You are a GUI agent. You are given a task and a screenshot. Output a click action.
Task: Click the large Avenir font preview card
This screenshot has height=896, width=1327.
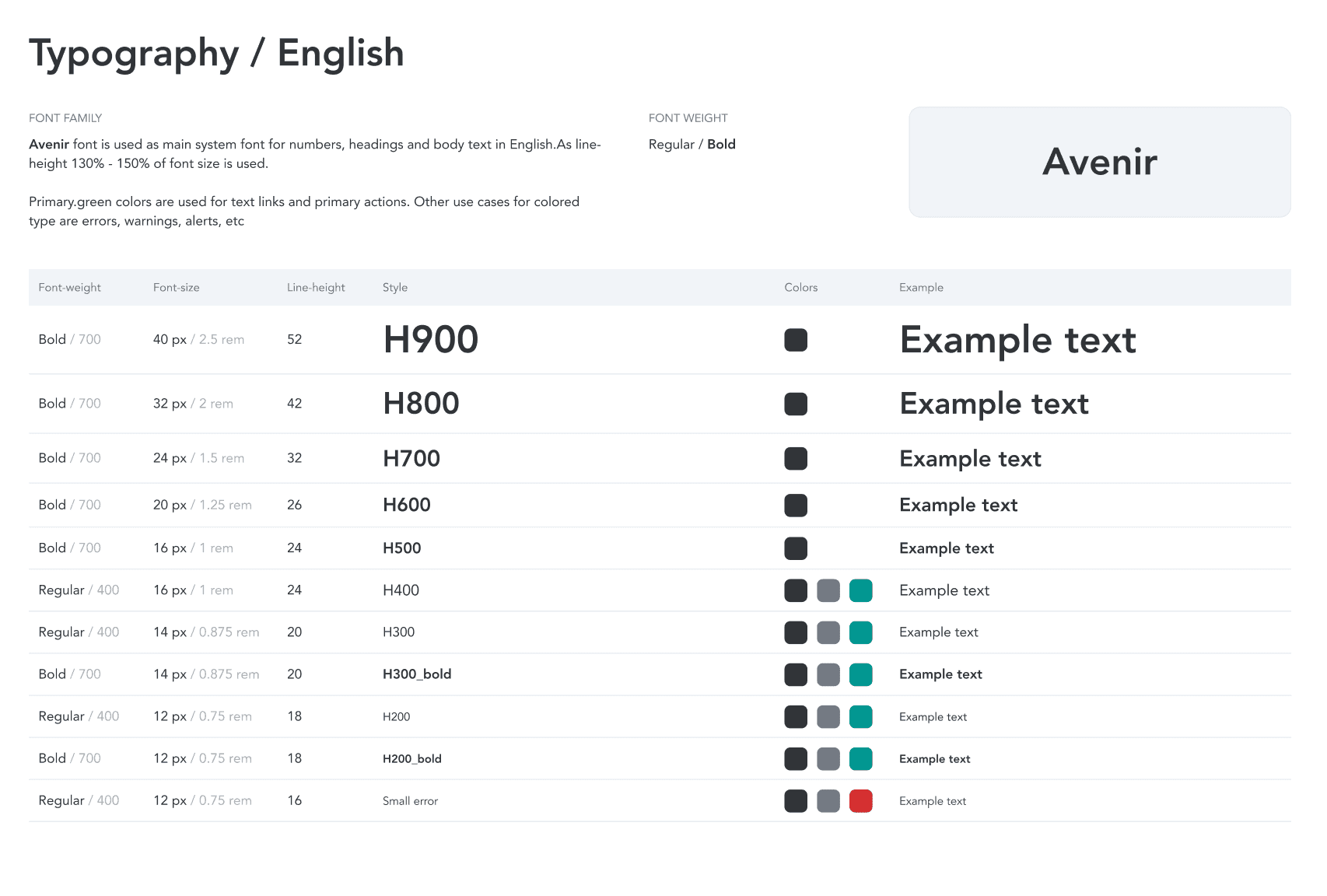(x=1100, y=162)
